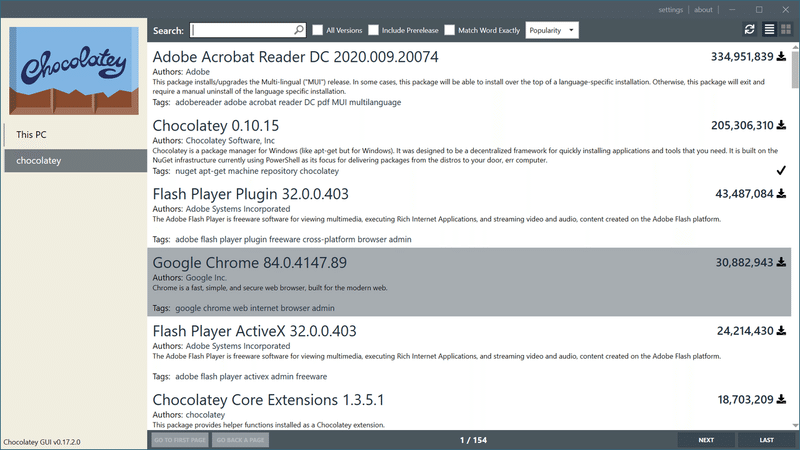Viewport: 800px width, 450px height.
Task: Open Flash Player ActiveX 32.0.0.403 package
Action: coord(255,331)
